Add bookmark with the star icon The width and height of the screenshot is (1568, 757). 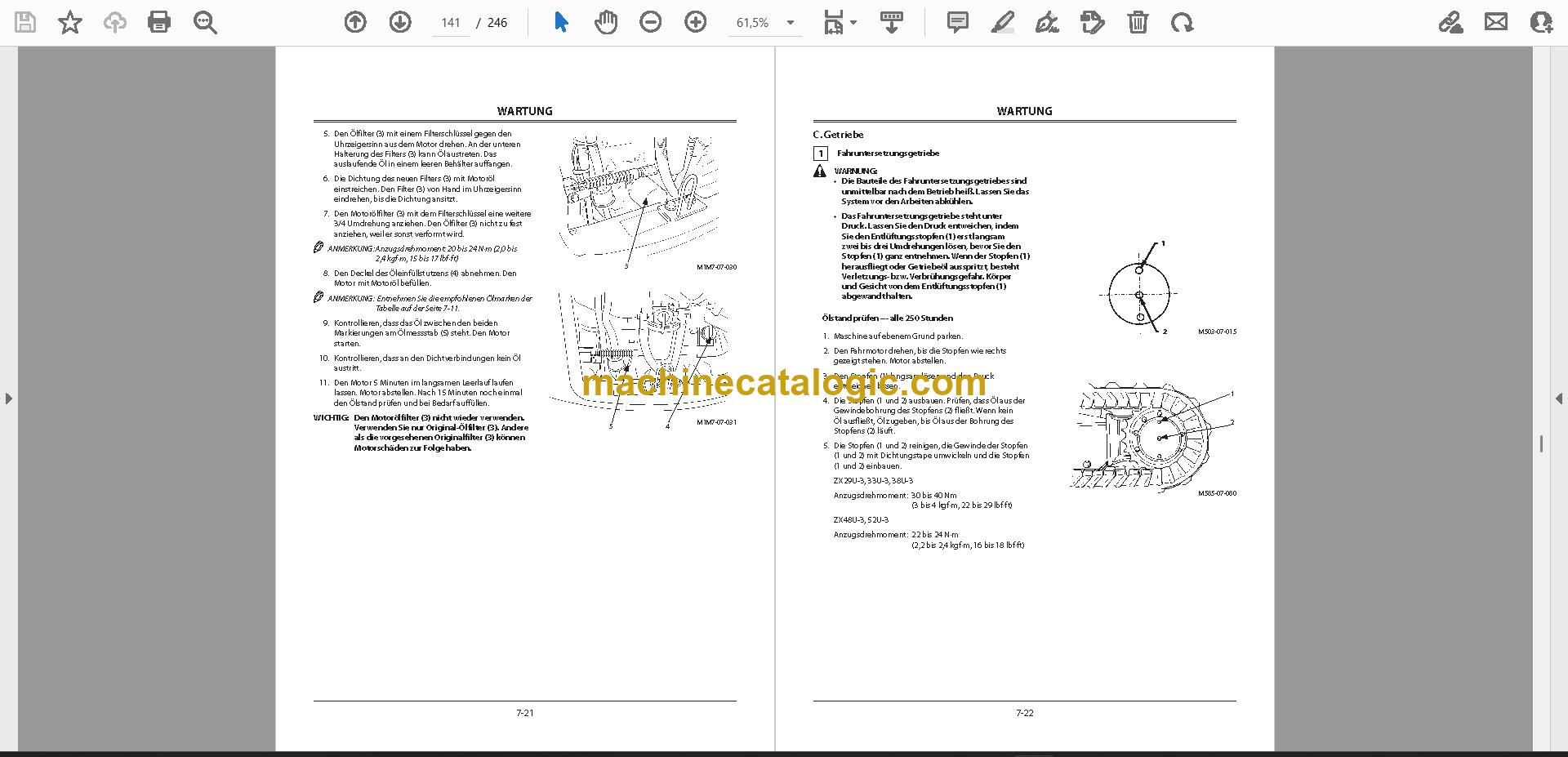click(70, 22)
